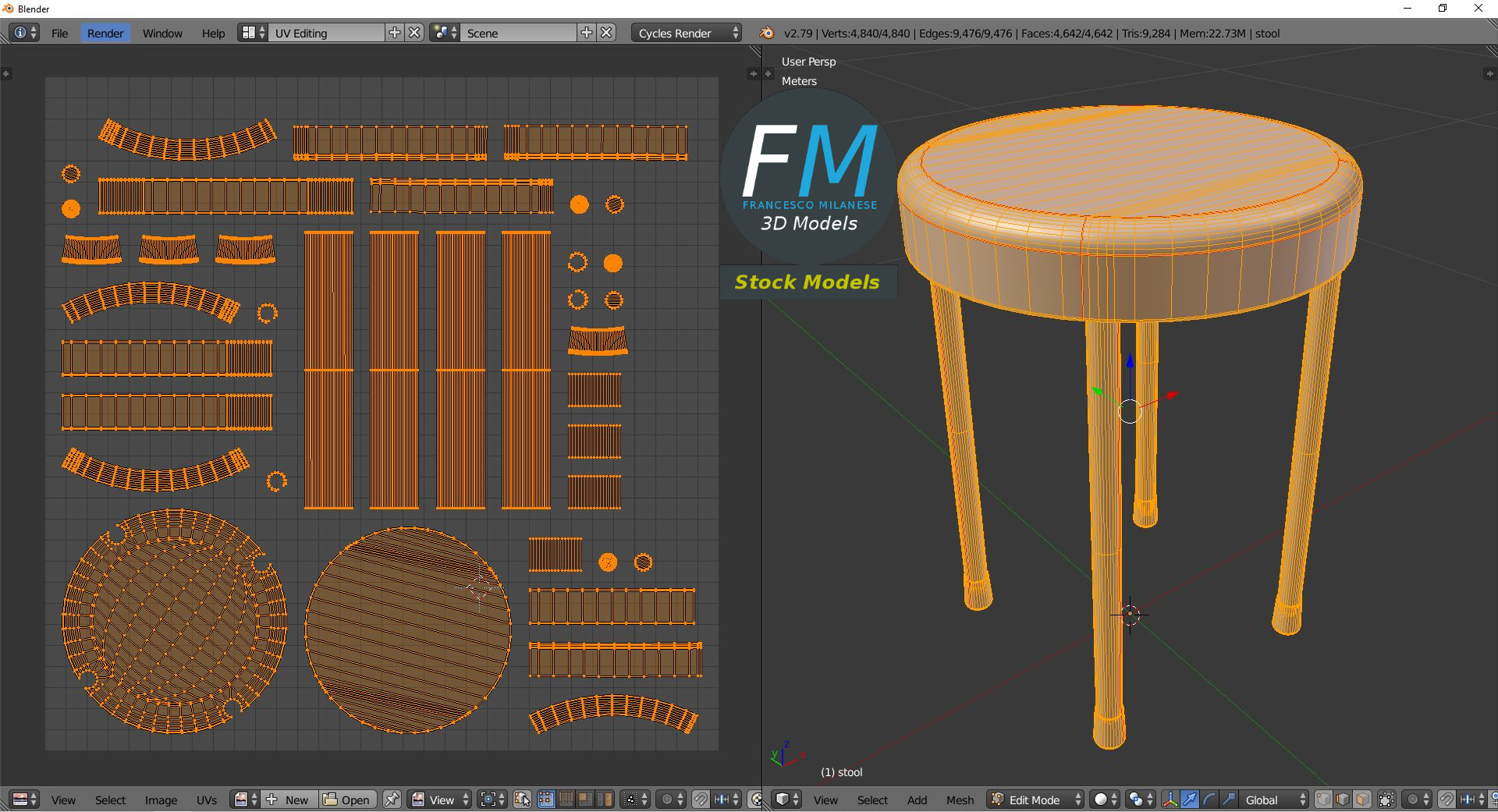Open UV editor View menu
This screenshot has width=1498, height=812.
[63, 800]
